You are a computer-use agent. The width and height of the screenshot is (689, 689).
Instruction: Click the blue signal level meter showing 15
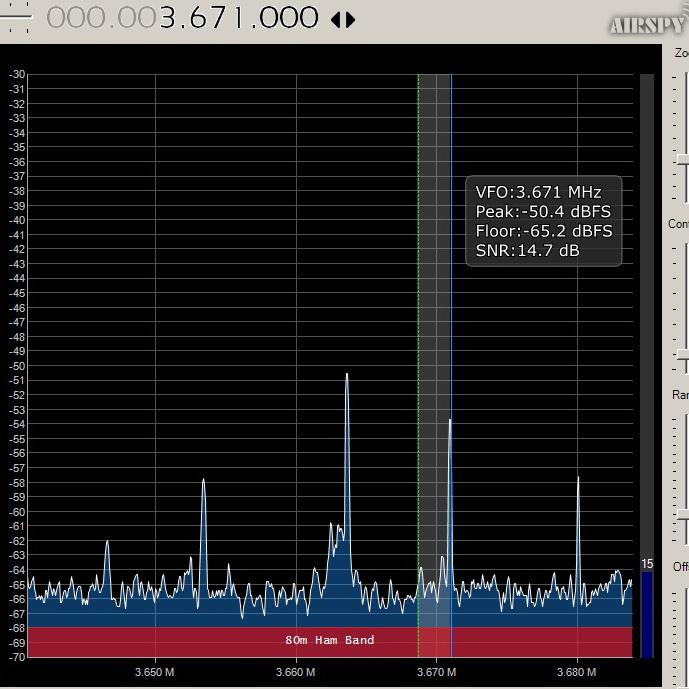[647, 614]
